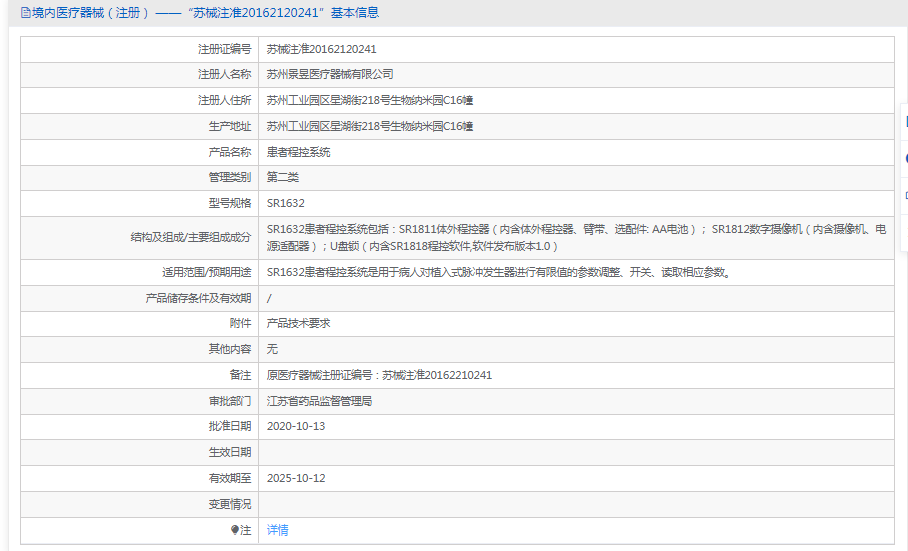Select the 其他内容 row label
Image resolution: width=908 pixels, height=551 pixels.
(x=230, y=349)
